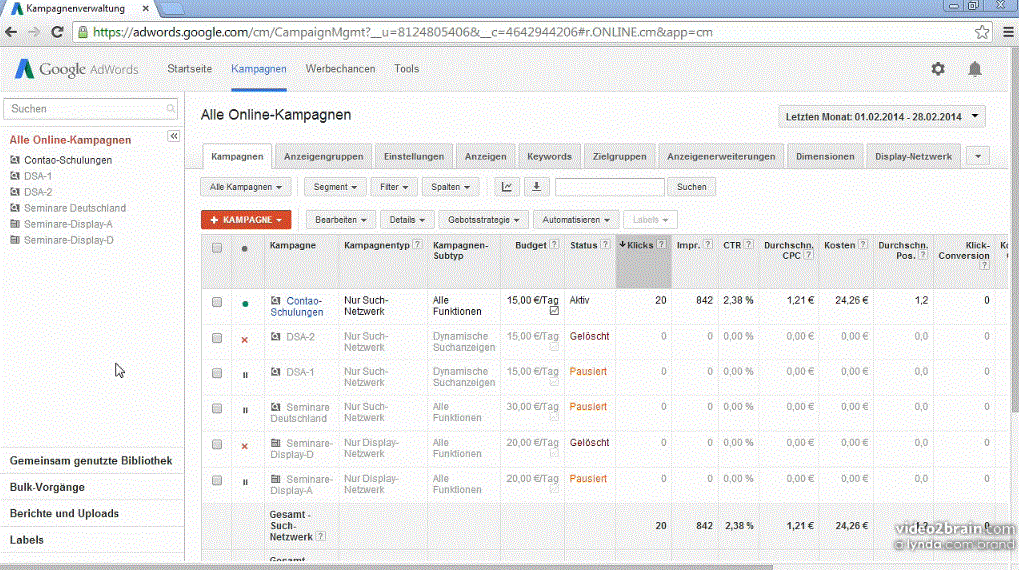Image resolution: width=1019 pixels, height=570 pixels.
Task: Open the Werbechancen menu
Action: coord(341,68)
